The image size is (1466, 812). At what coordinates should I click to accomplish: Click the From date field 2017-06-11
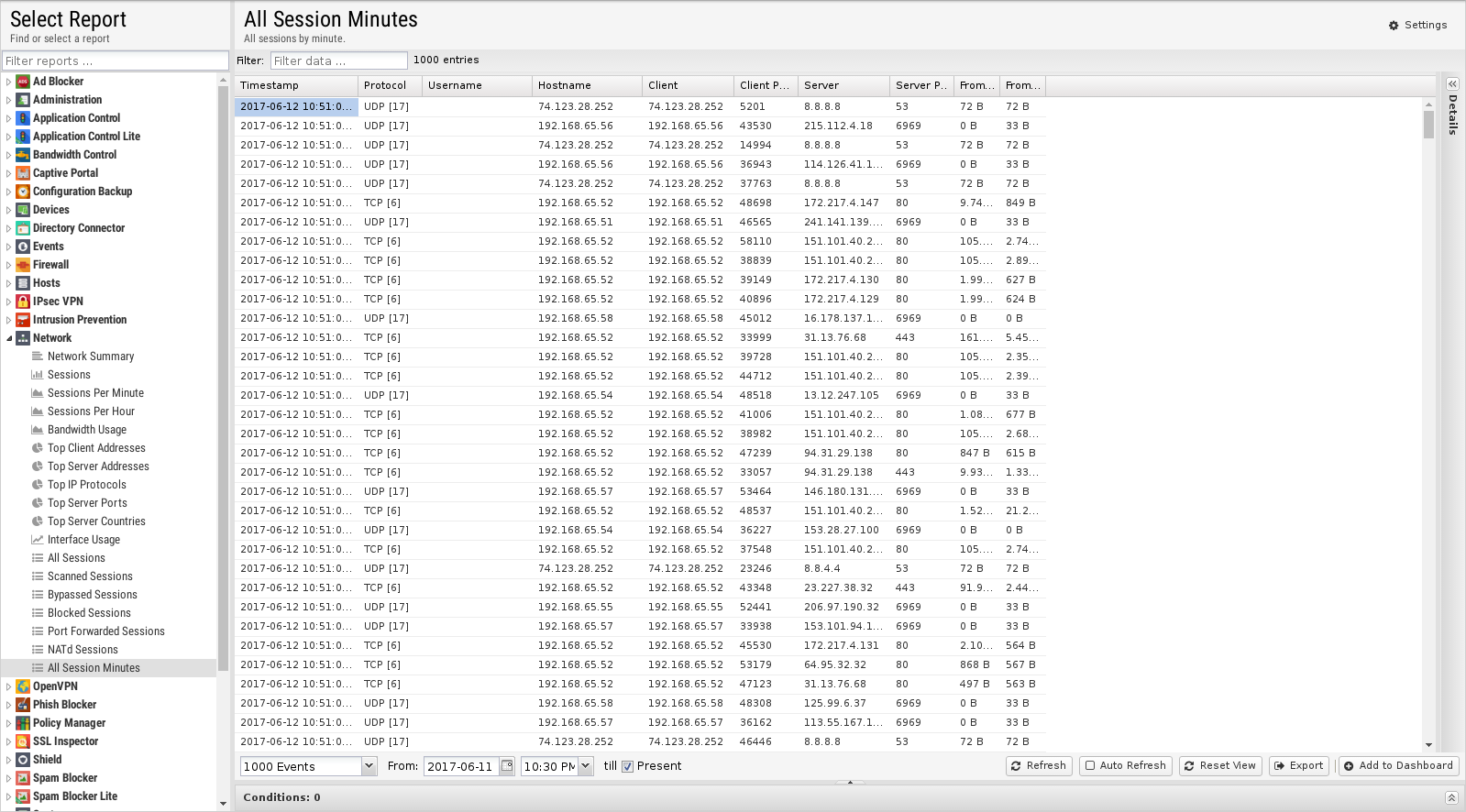point(461,766)
